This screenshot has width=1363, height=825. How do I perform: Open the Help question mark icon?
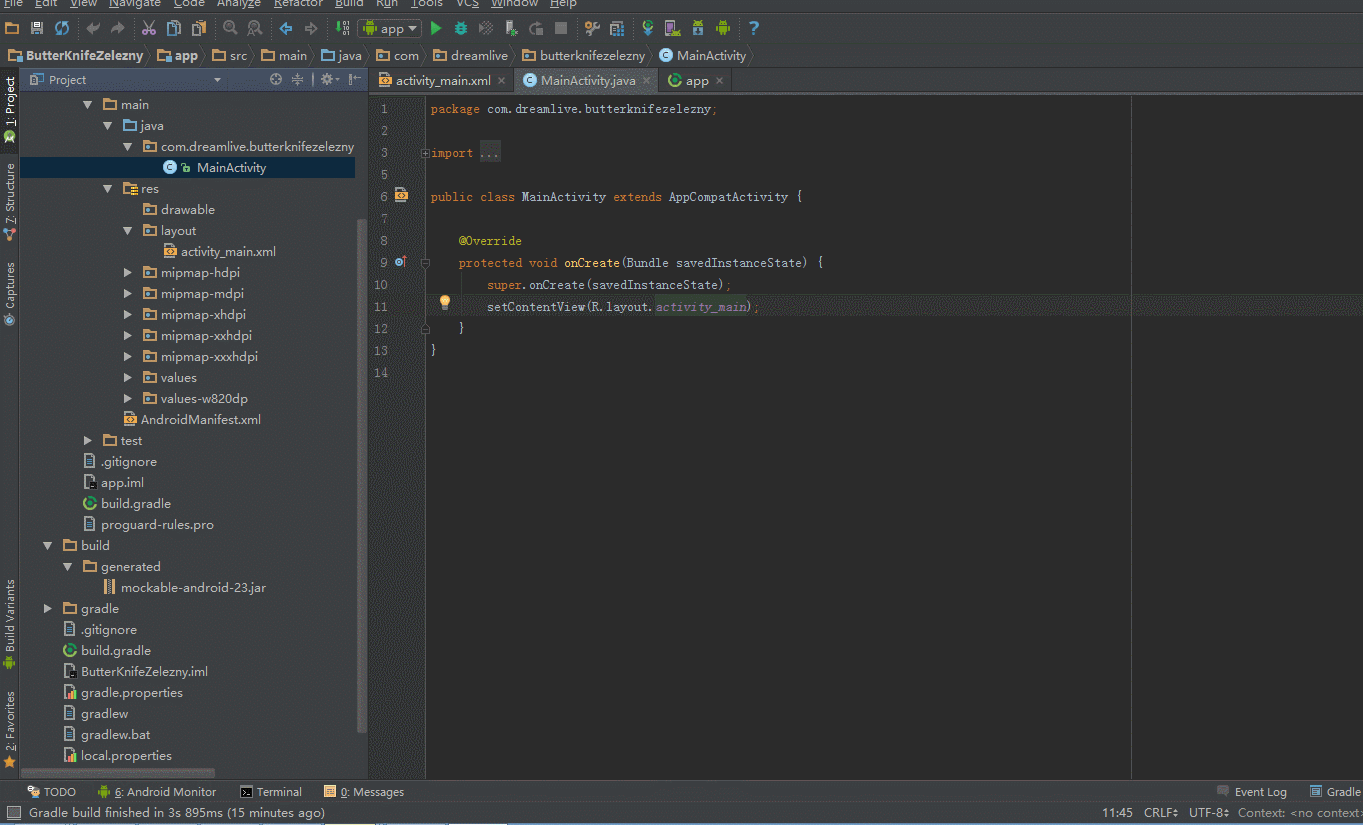754,29
